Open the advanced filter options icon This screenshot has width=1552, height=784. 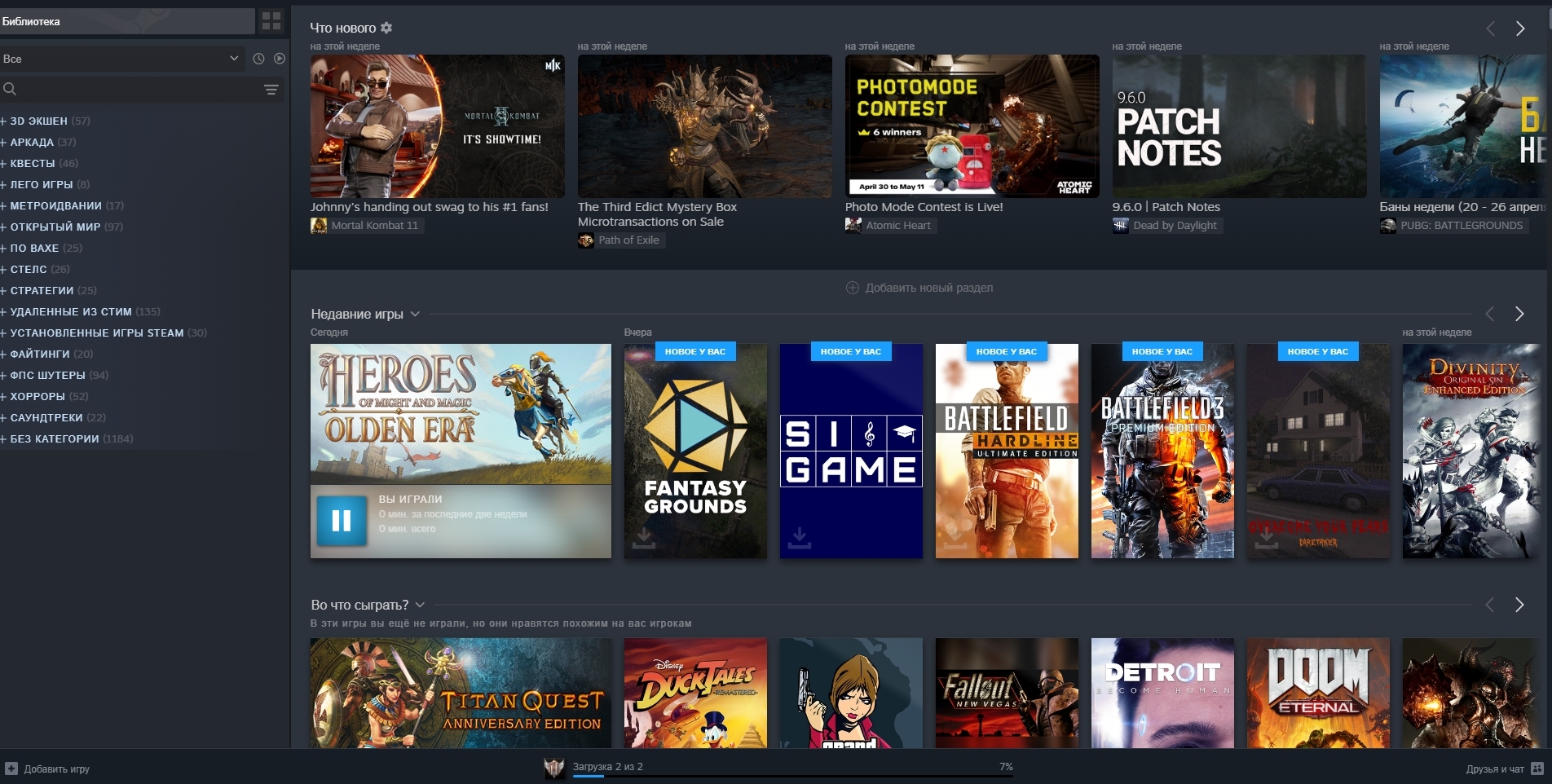click(x=271, y=90)
